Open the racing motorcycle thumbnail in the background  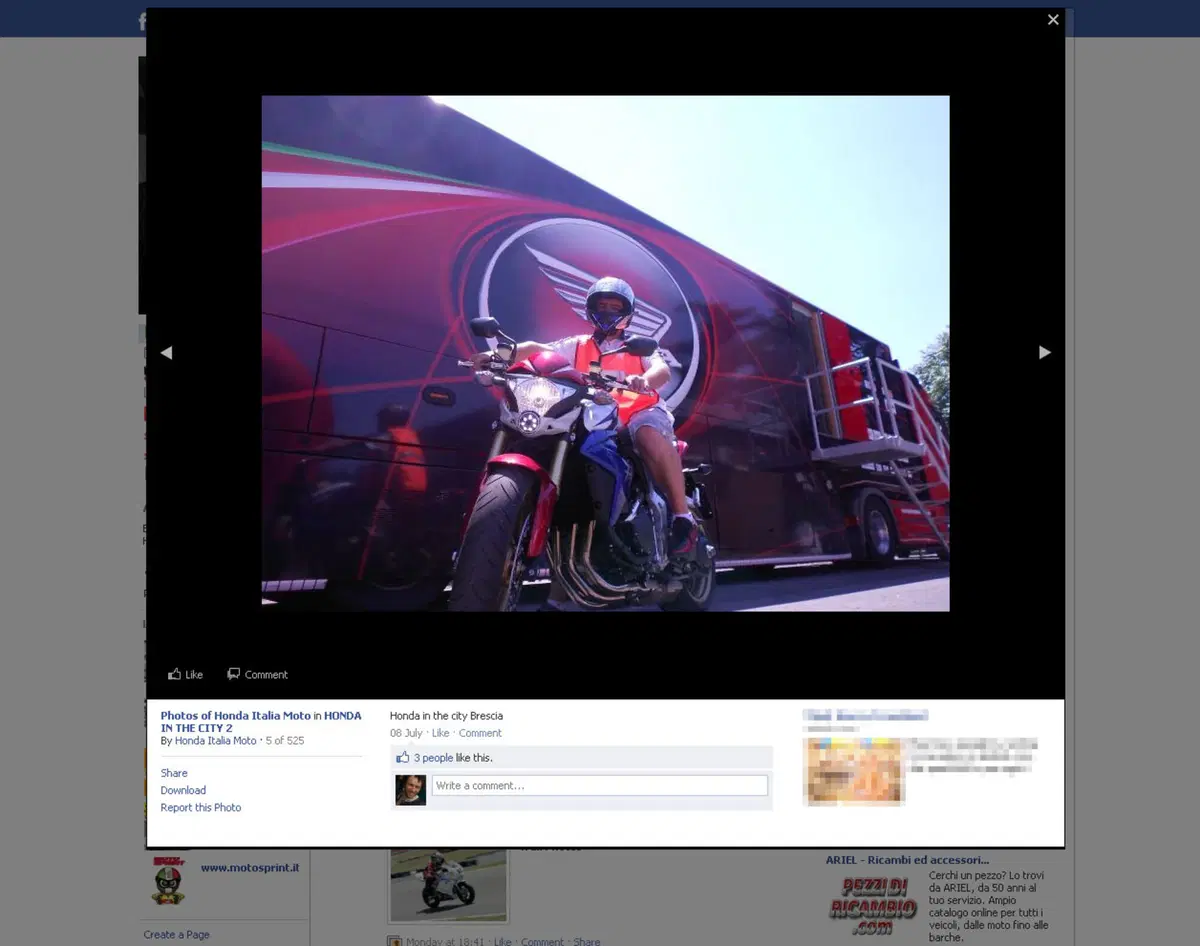point(448,885)
